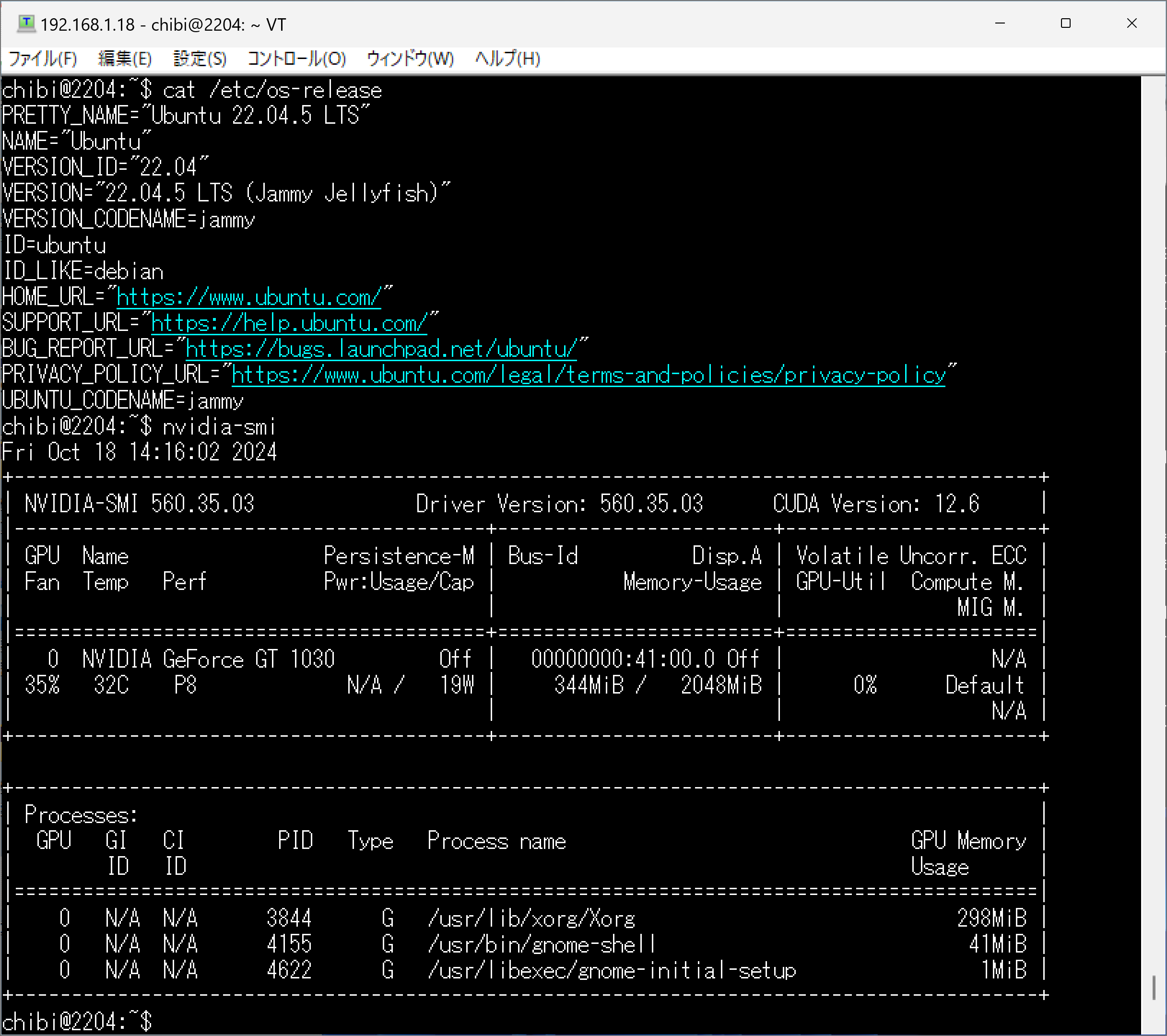Open the help.ubuntu.com support link
Screen dimensions: 1167x1036
289,324
